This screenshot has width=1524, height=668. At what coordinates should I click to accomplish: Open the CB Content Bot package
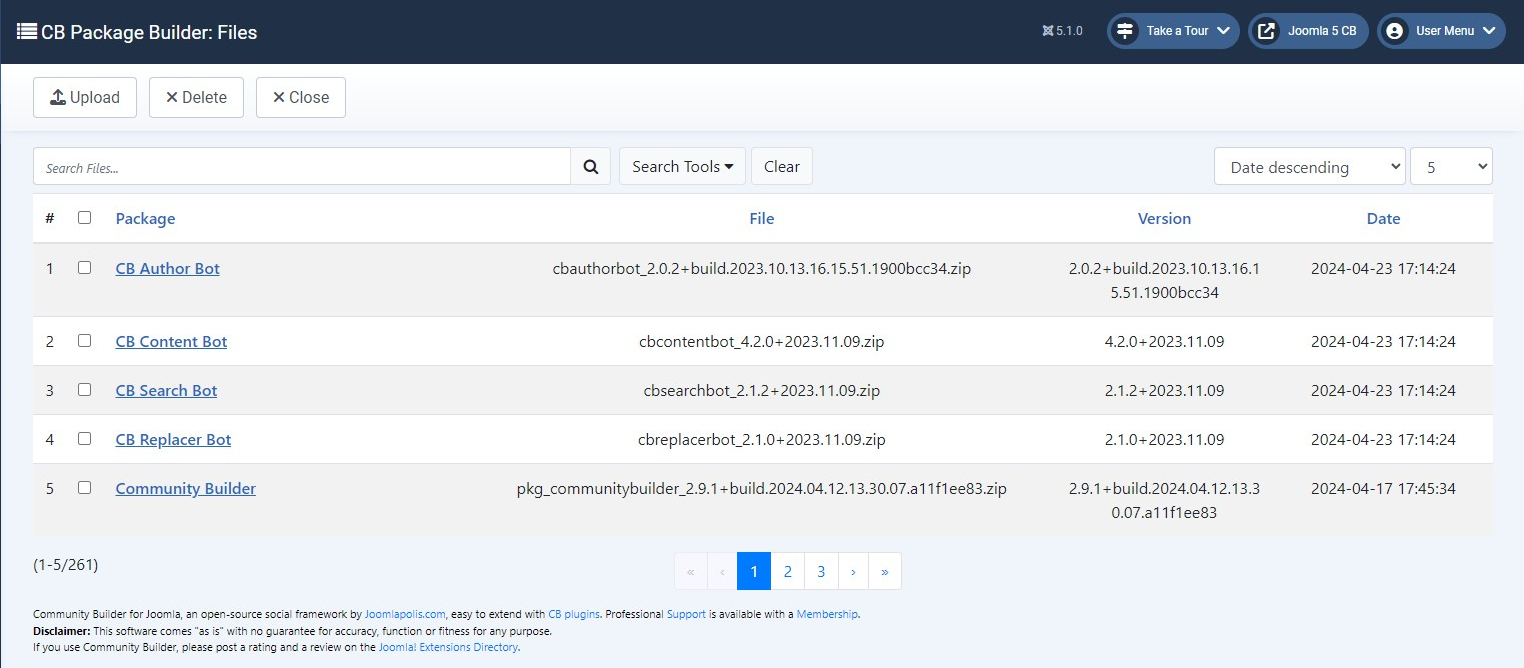[172, 341]
